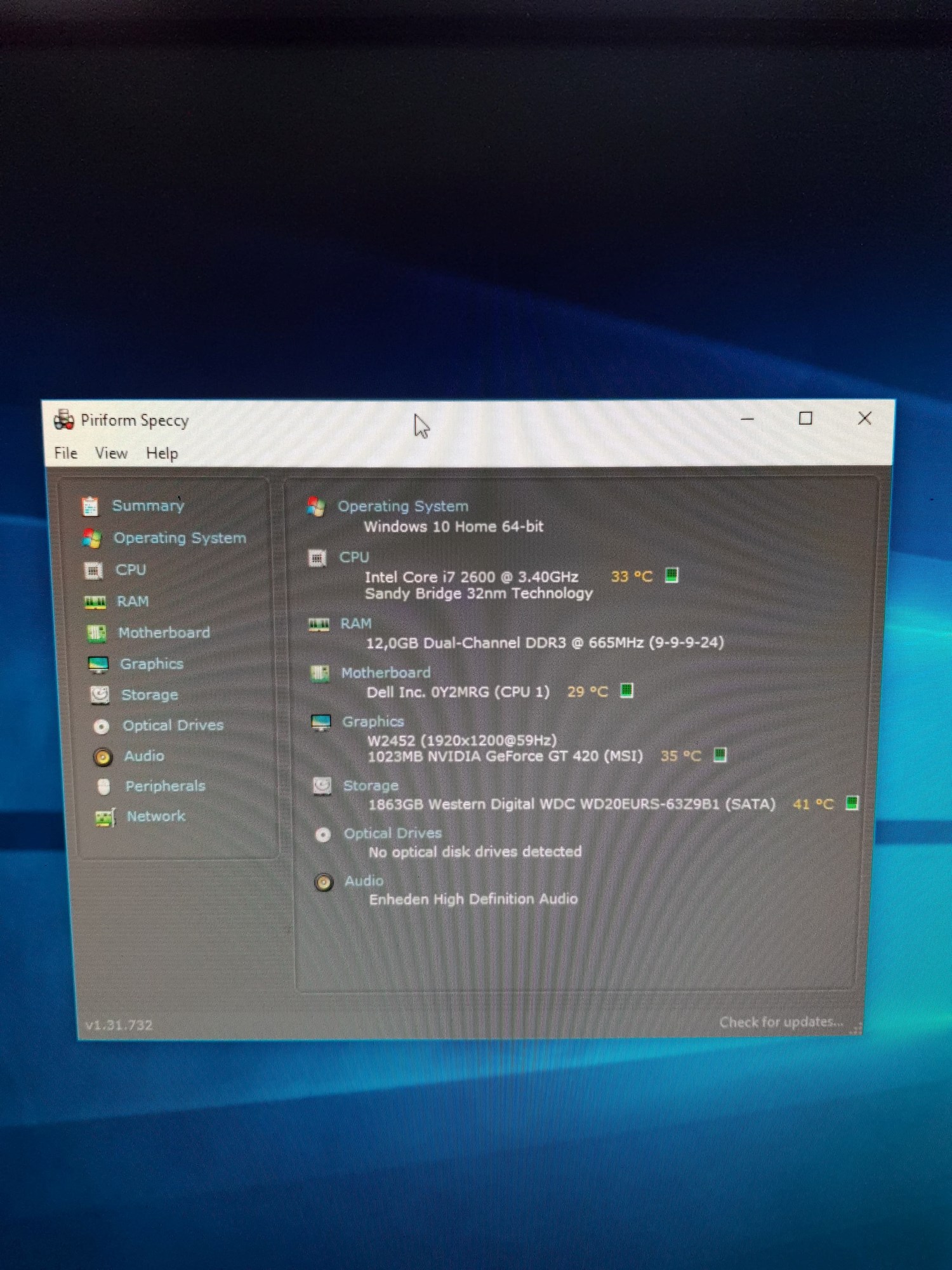952x1270 pixels.
Task: Click the Motherboard heading link in summary
Action: point(386,672)
